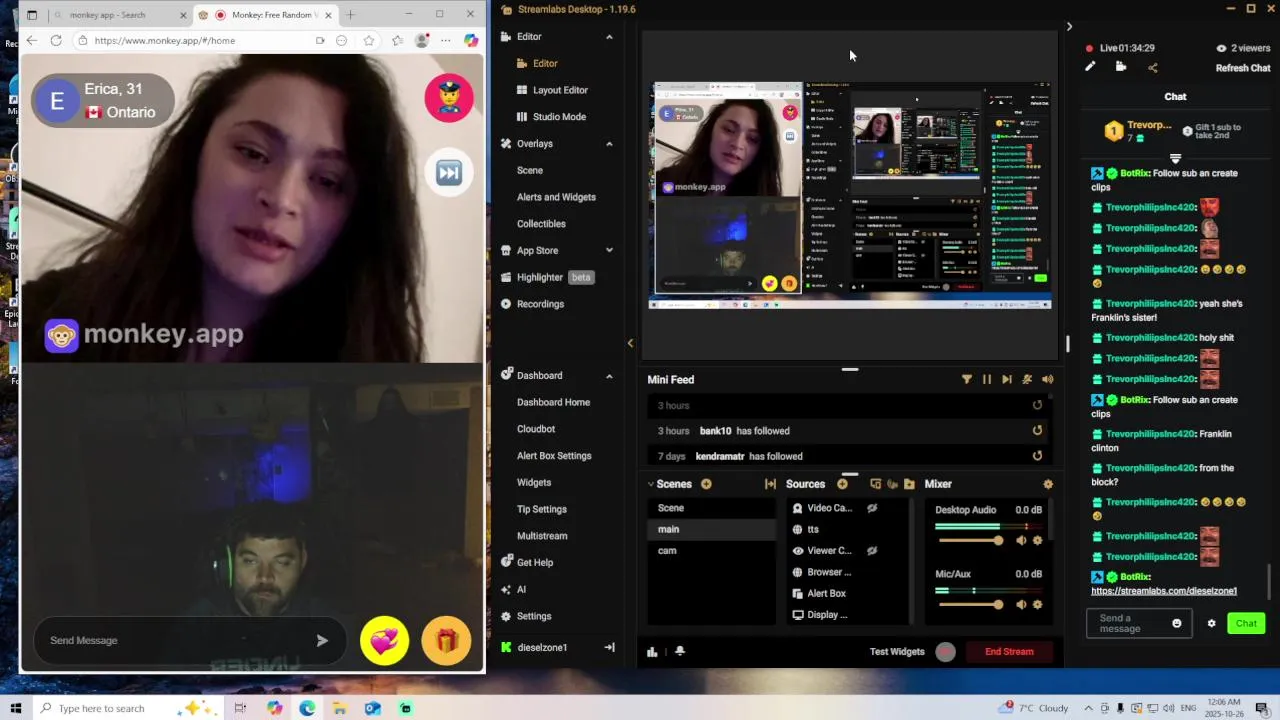Log out using icon beside dieselzone1

coord(609,648)
